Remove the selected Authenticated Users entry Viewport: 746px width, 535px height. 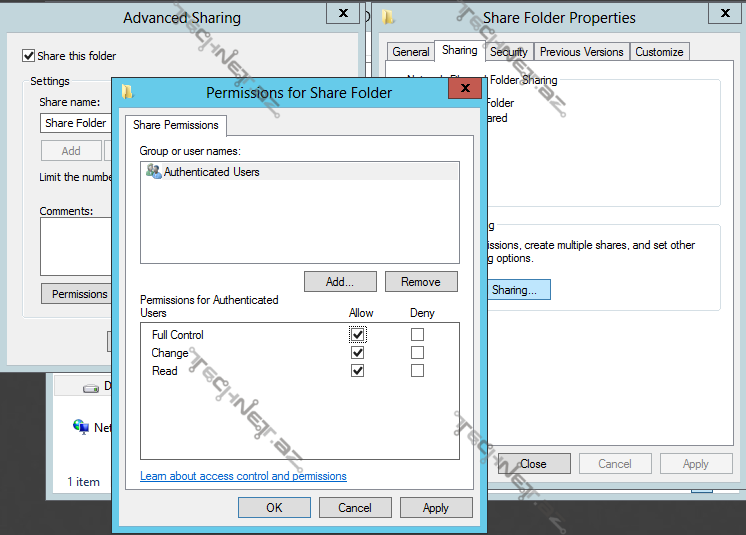tap(421, 282)
